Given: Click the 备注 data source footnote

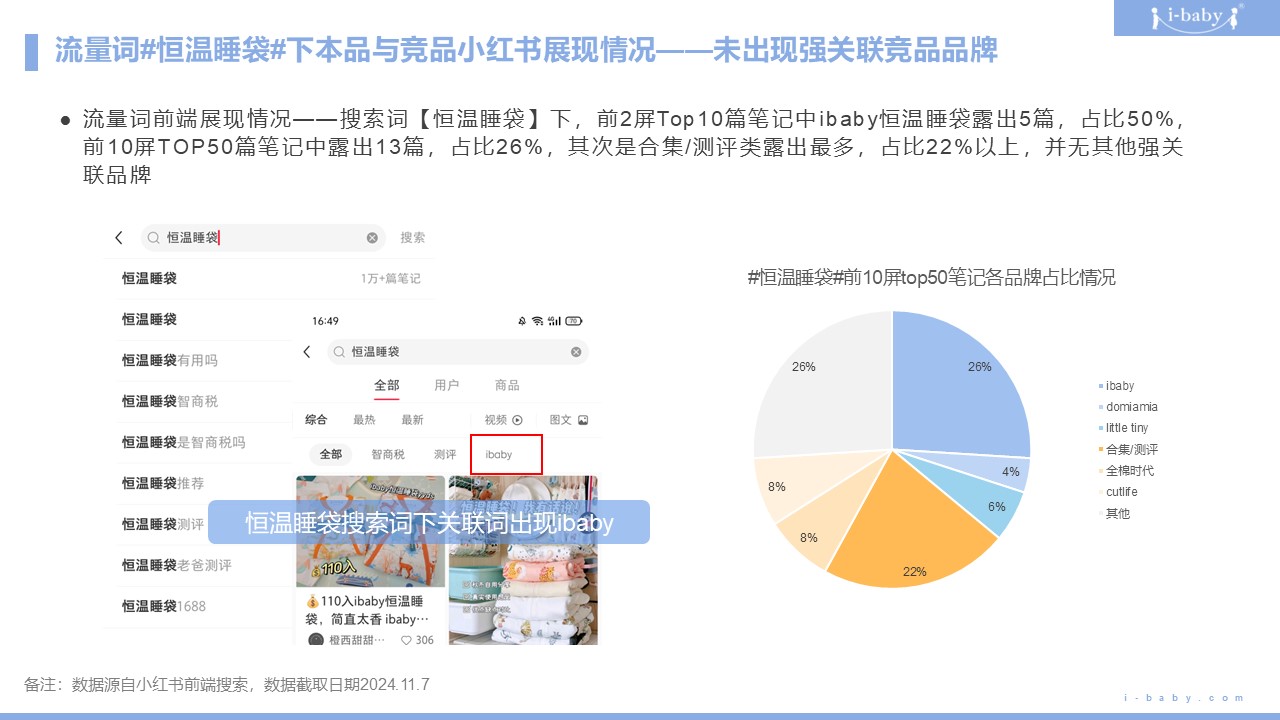Looking at the screenshot, I should (227, 684).
